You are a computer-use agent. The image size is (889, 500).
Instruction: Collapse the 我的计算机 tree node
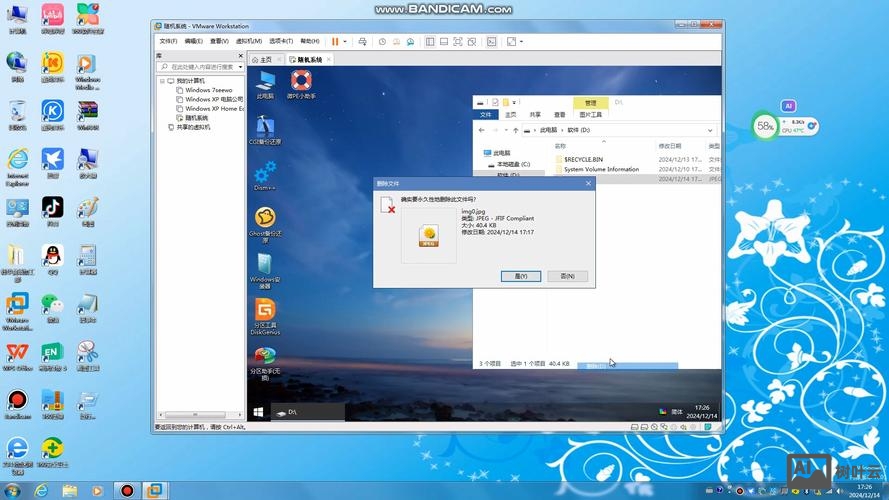point(162,81)
